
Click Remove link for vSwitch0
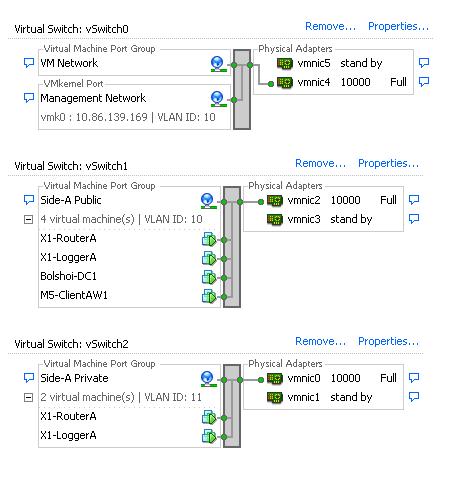click(x=330, y=26)
